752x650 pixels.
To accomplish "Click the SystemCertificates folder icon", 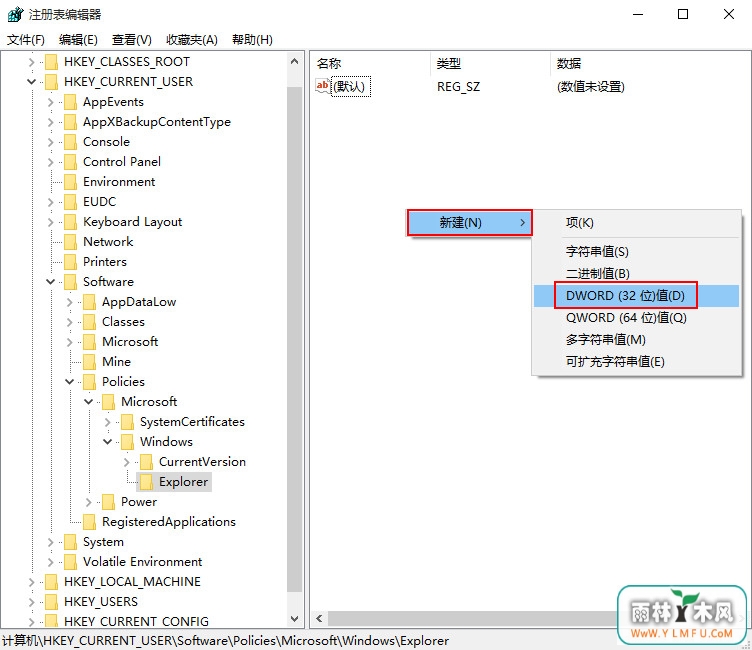I will (x=128, y=422).
